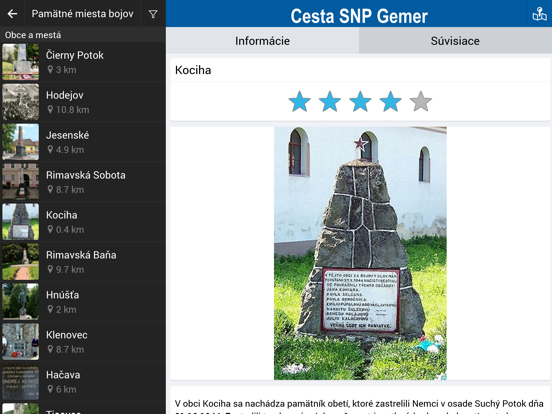The width and height of the screenshot is (552, 414).
Task: Open the Hačava thumbnail image
Action: [x=21, y=382]
